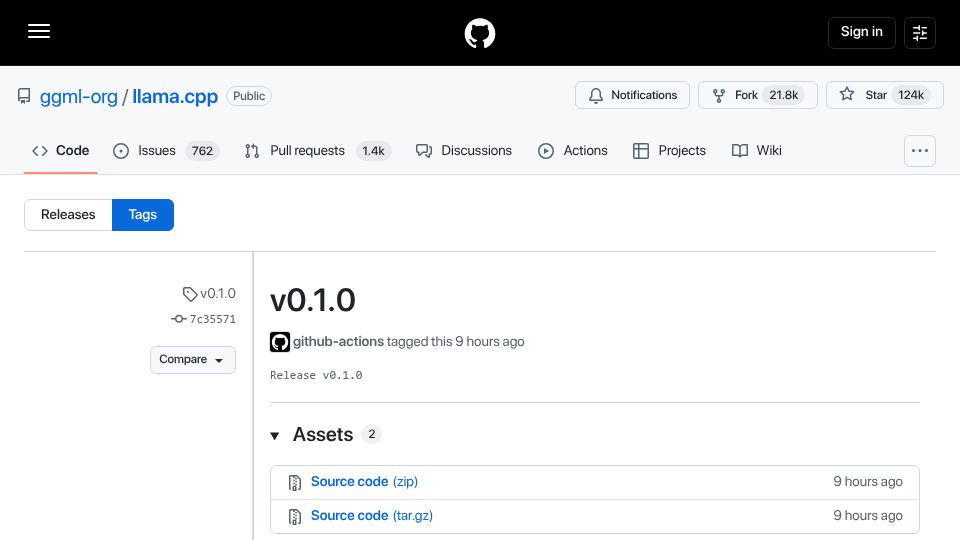Click '9 hours ago' on zip row
960x540 pixels.
tap(868, 482)
